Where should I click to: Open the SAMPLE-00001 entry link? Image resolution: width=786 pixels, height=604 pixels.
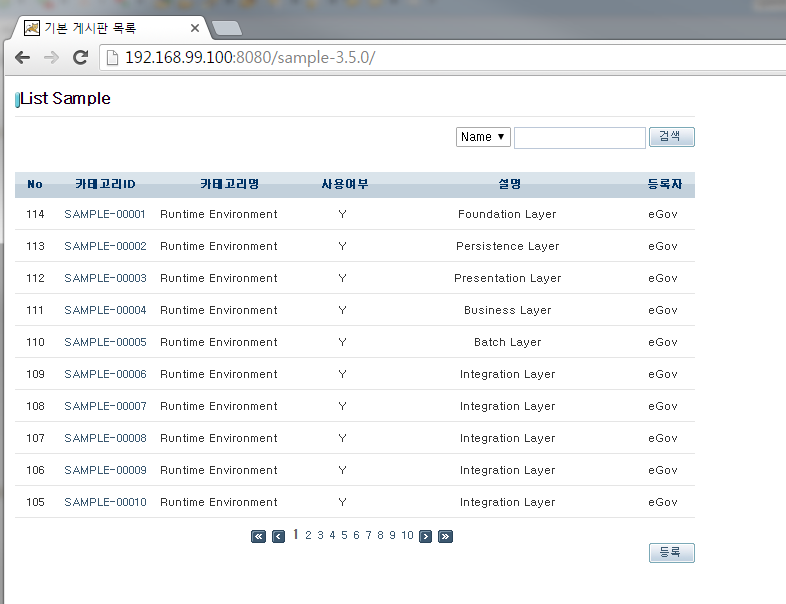[x=105, y=214]
